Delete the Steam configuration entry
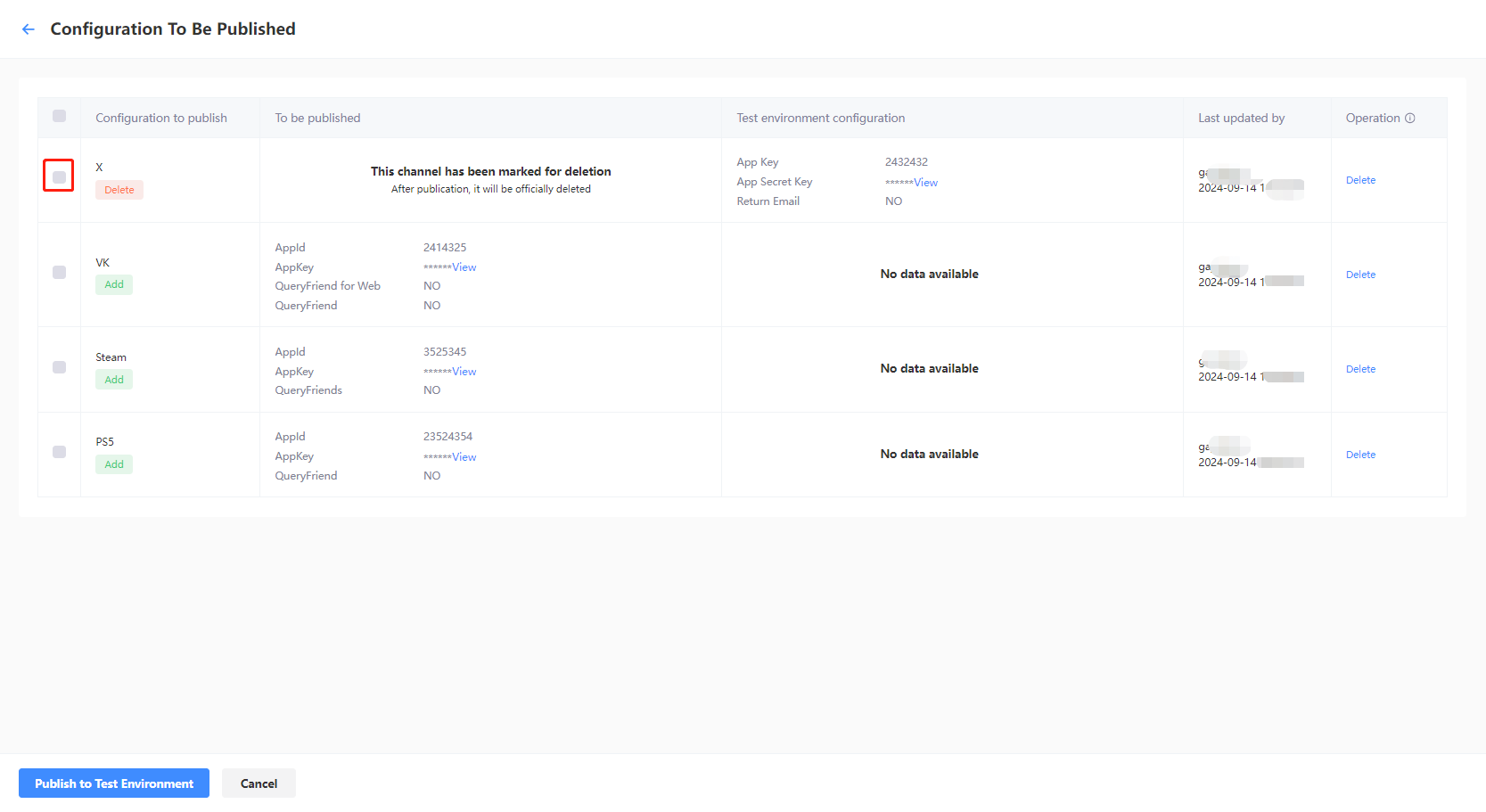The image size is (1486, 812). [x=1360, y=368]
